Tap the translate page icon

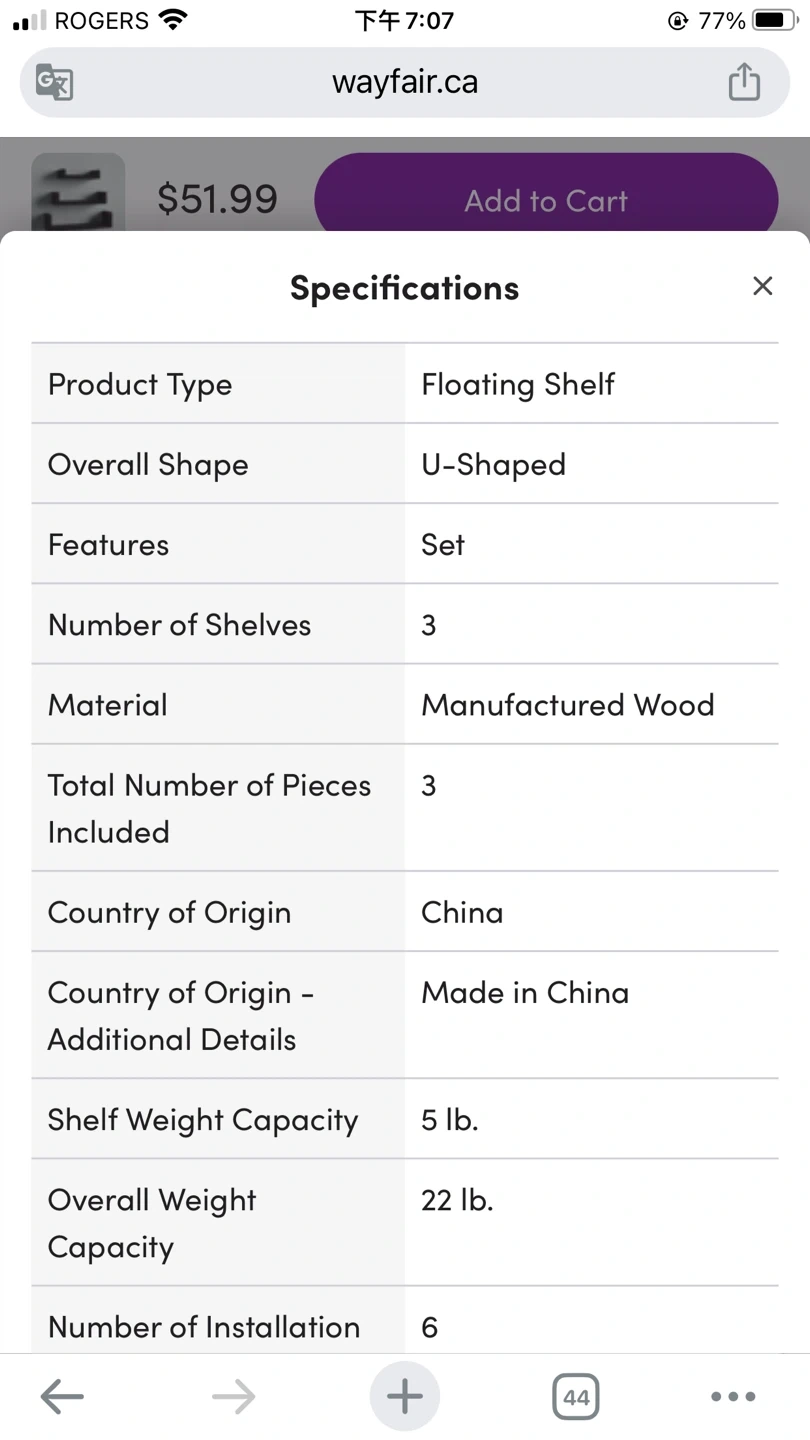tap(54, 82)
